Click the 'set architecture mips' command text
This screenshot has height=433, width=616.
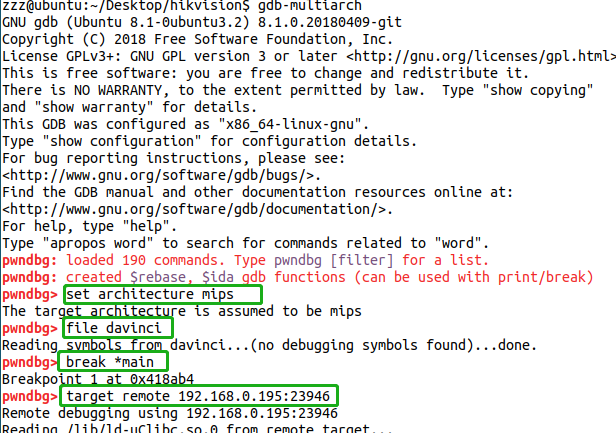pos(150,294)
